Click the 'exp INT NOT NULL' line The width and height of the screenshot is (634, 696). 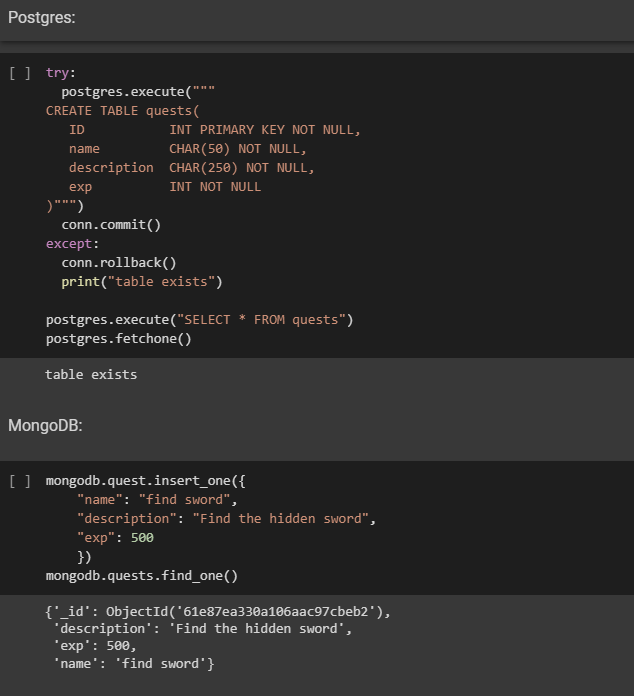[x=165, y=187]
